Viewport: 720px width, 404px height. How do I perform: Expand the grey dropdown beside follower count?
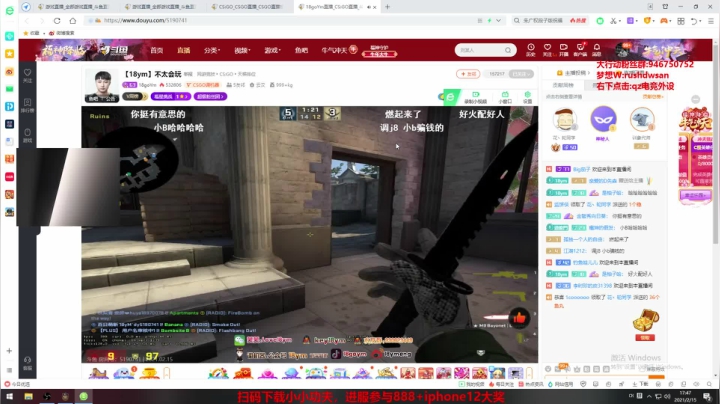click(522, 74)
